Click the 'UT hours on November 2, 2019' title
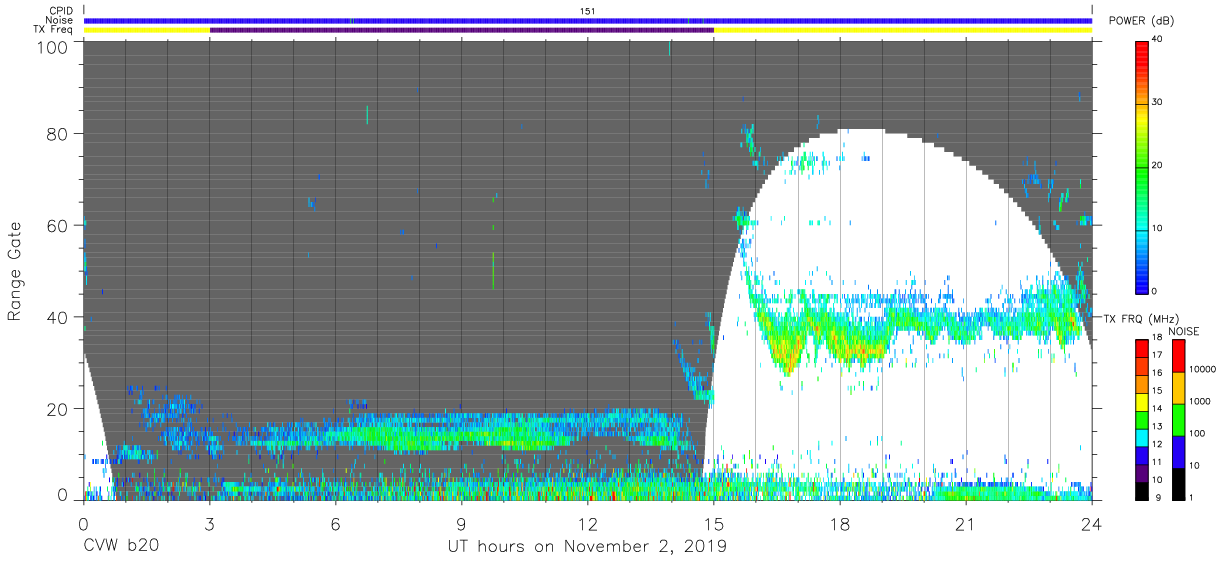1228x567 pixels. 586,548
